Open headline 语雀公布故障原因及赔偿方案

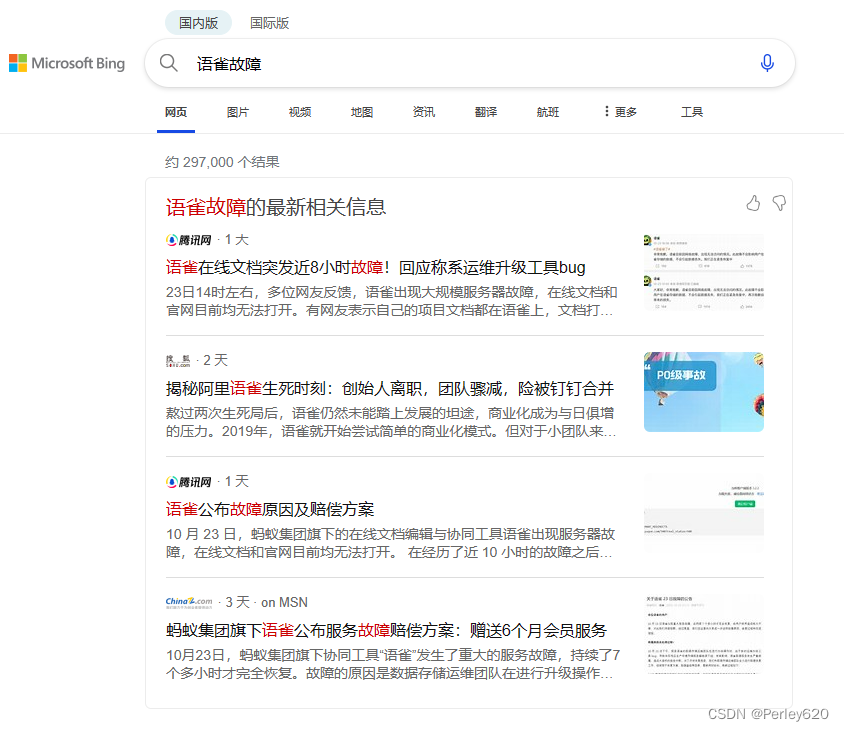[270, 509]
